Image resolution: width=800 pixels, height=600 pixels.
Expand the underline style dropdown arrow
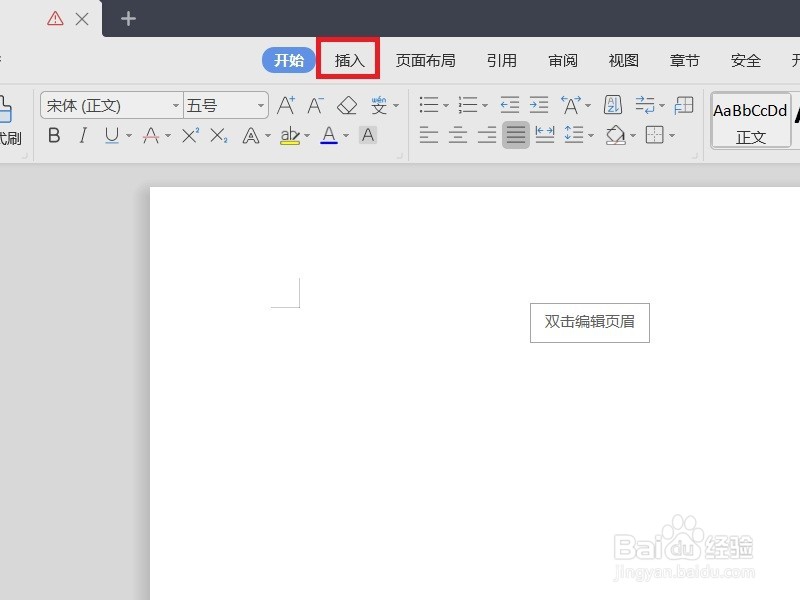pyautogui.click(x=129, y=136)
